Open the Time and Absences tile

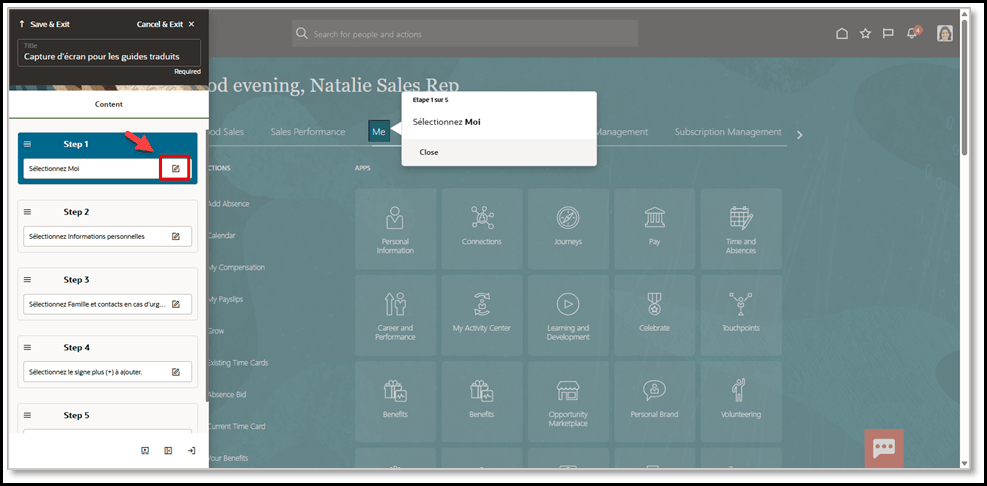pyautogui.click(x=741, y=229)
